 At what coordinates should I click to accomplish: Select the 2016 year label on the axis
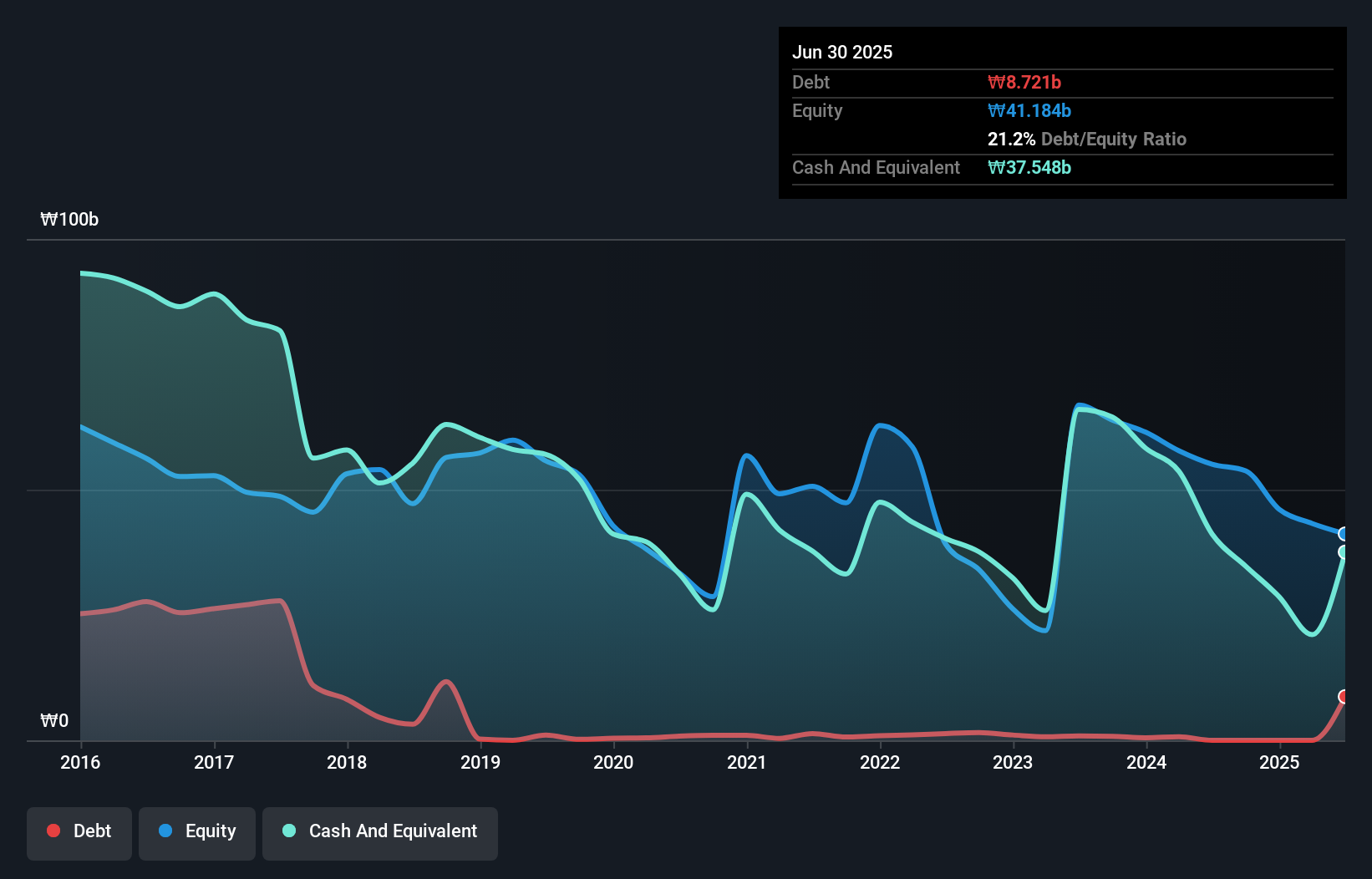click(x=79, y=763)
